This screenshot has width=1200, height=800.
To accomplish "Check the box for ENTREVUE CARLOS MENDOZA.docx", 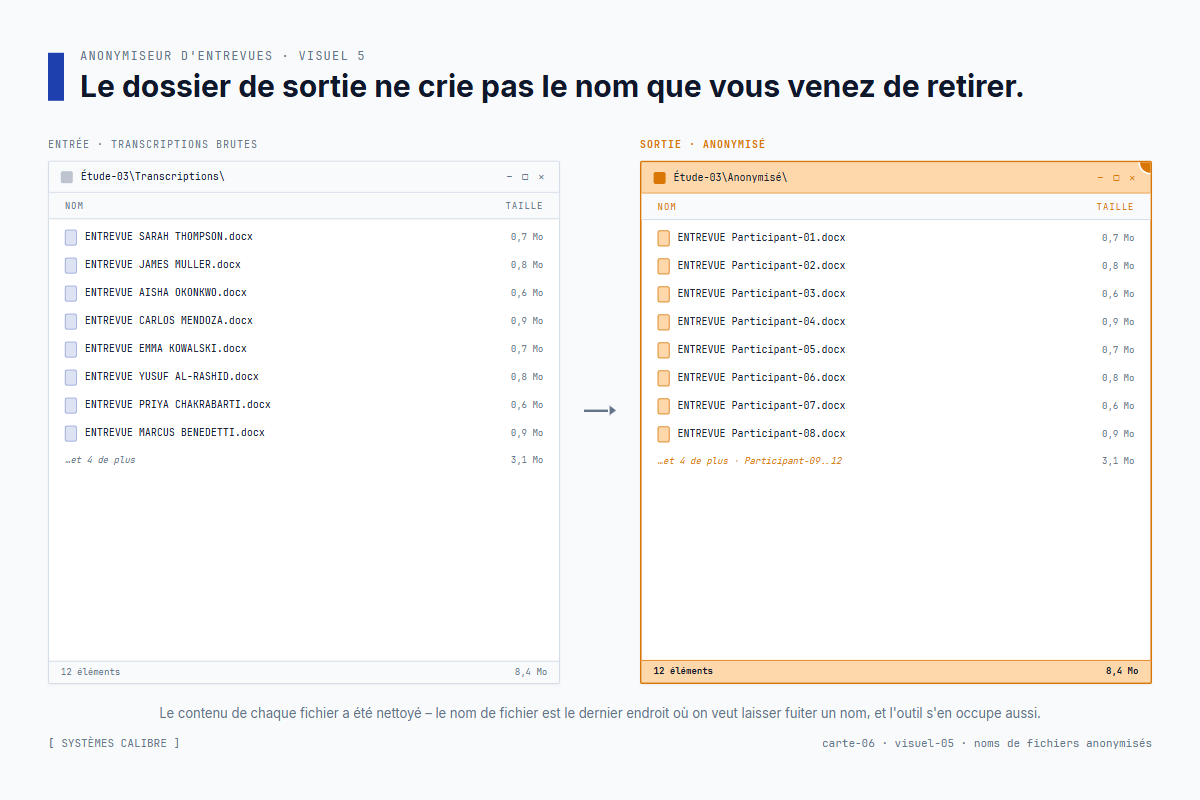I will [70, 321].
